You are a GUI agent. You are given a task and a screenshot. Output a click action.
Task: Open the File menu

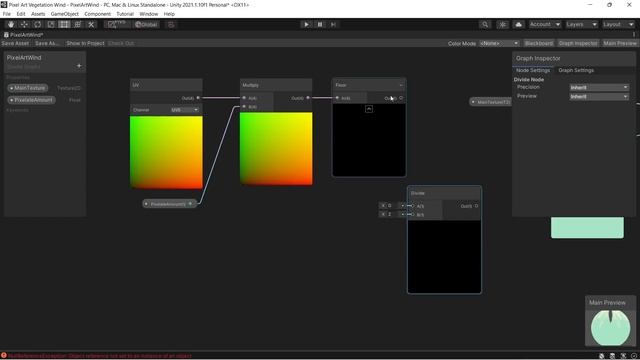click(x=7, y=14)
